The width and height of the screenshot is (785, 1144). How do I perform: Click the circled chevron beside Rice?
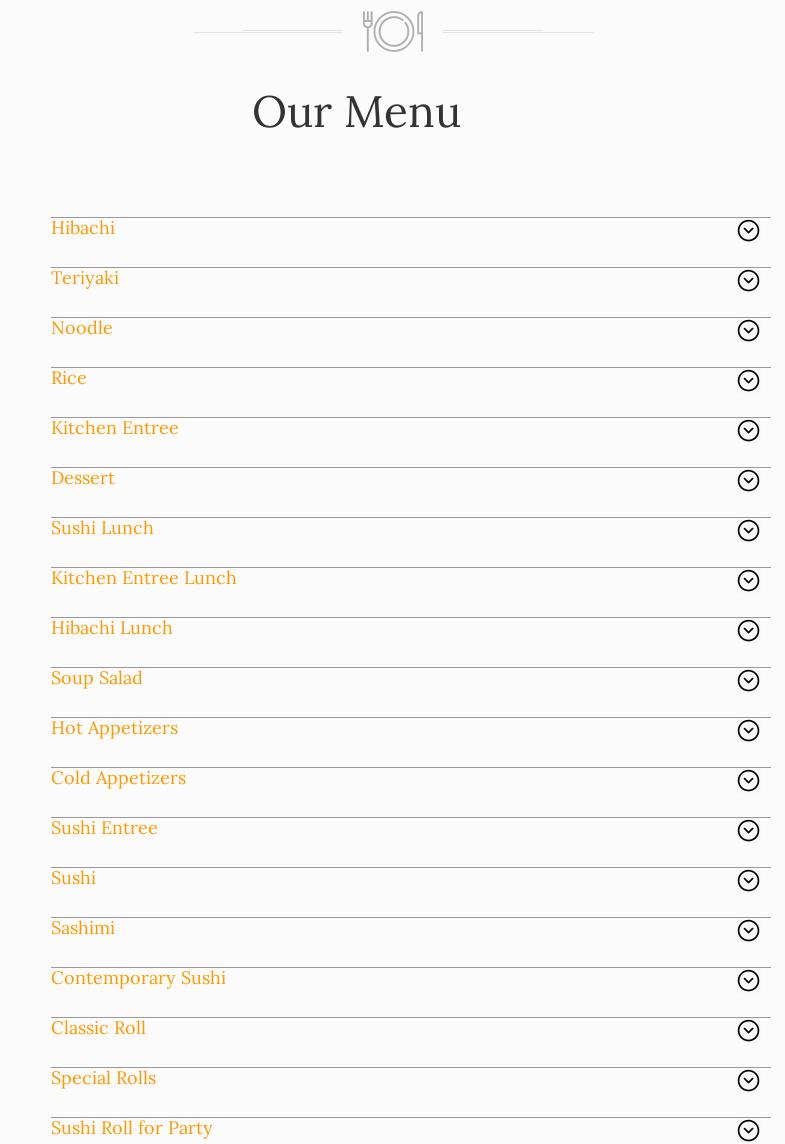pos(748,381)
